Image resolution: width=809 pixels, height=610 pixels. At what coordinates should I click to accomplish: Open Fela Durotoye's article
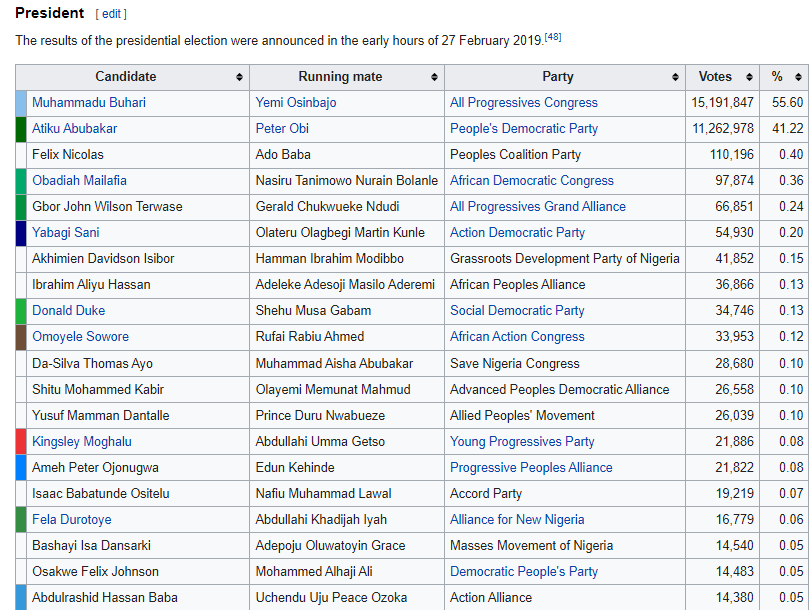(72, 519)
